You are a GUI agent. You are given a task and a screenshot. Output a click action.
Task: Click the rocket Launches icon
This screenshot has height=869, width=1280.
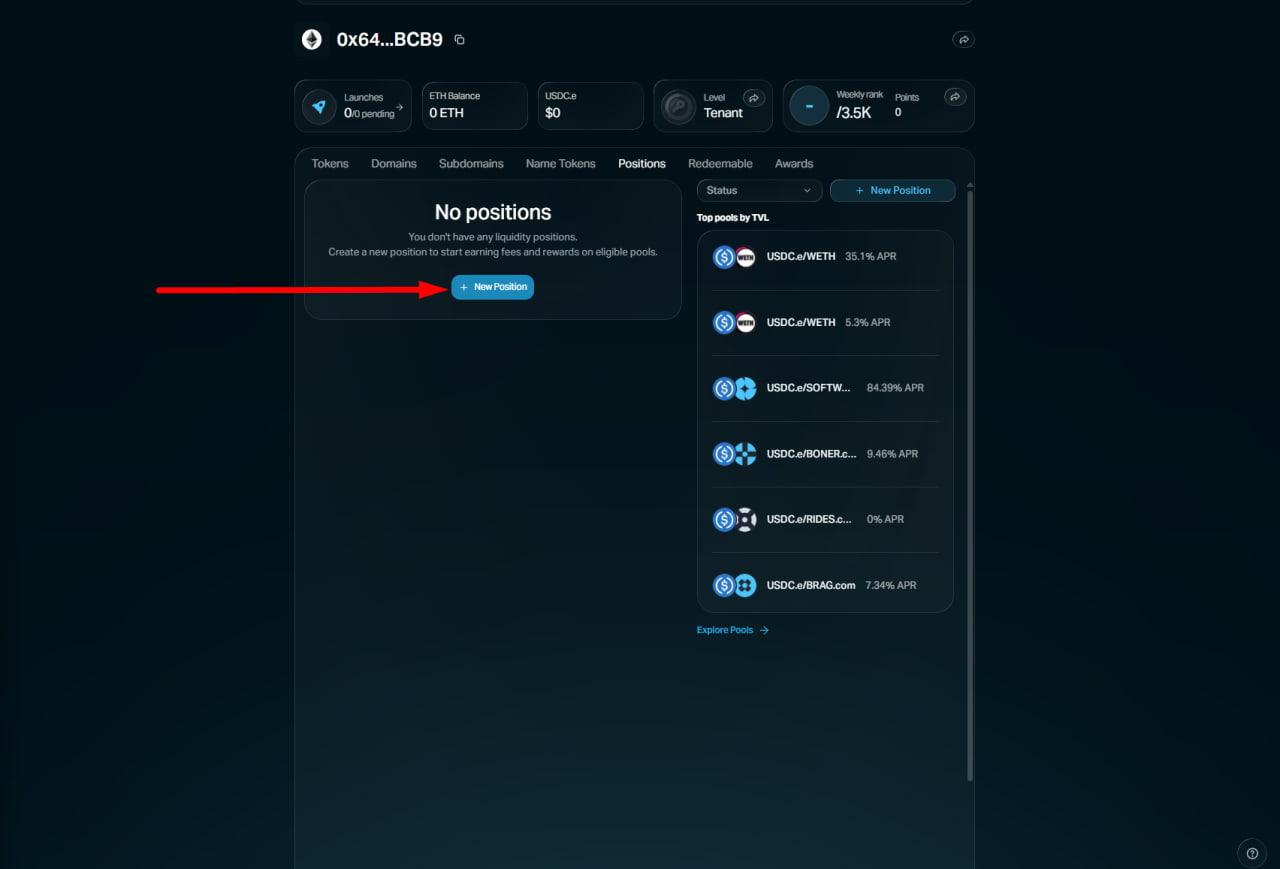319,106
